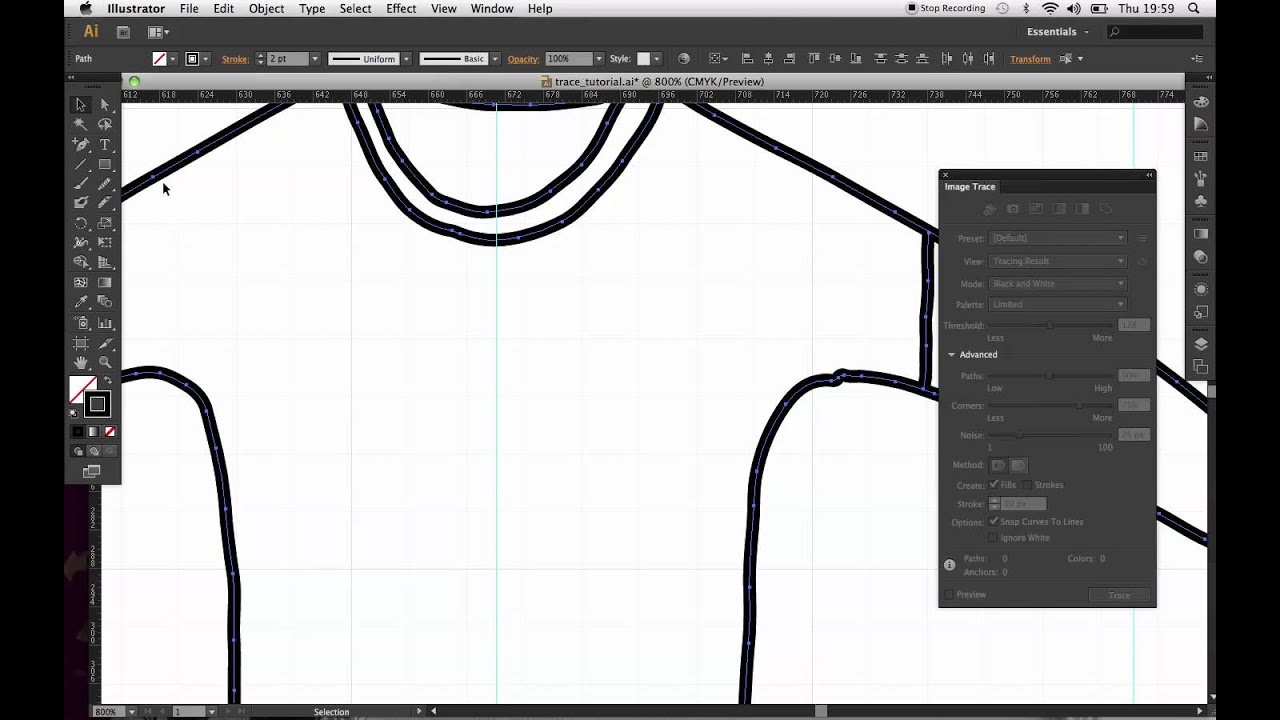Click the Opacity link in control bar
Viewport: 1280px width, 720px height.
523,59
